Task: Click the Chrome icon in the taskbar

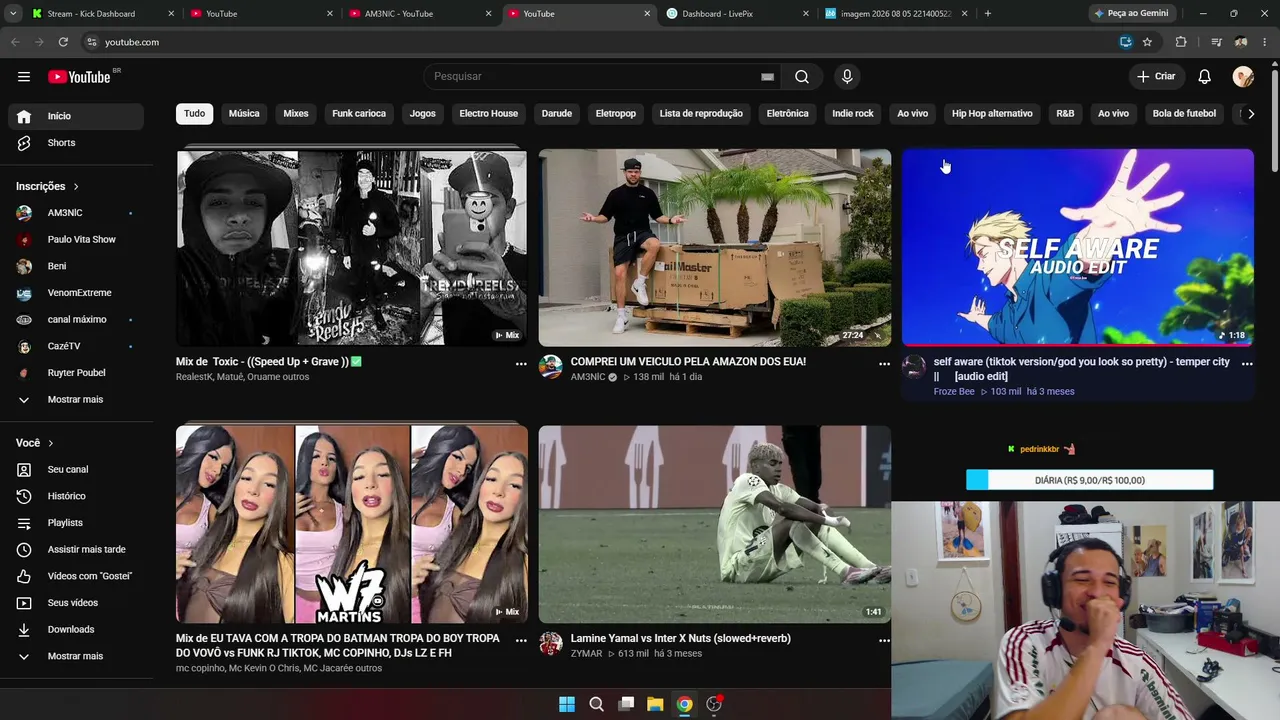Action: (684, 704)
